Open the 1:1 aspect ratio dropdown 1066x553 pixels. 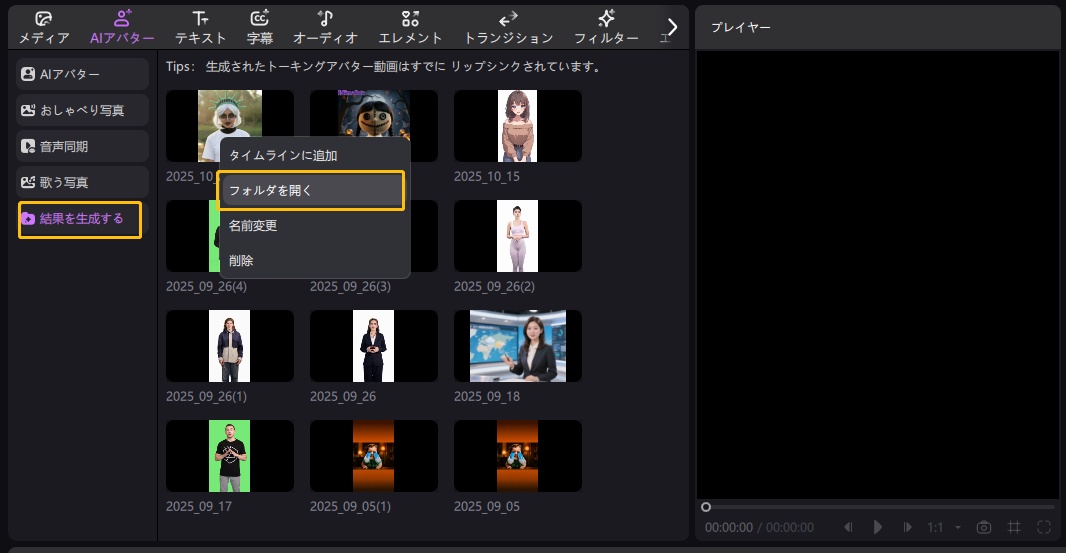coord(943,527)
